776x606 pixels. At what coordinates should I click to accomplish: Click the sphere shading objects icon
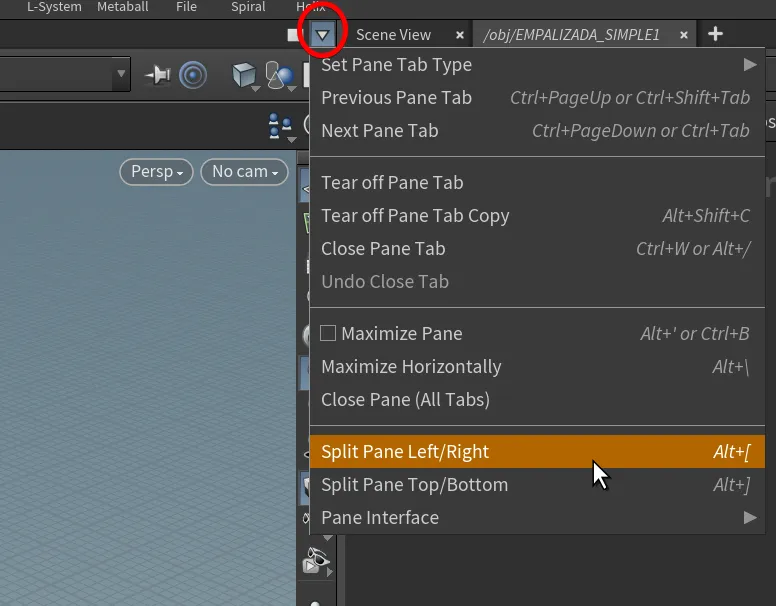coord(281,76)
